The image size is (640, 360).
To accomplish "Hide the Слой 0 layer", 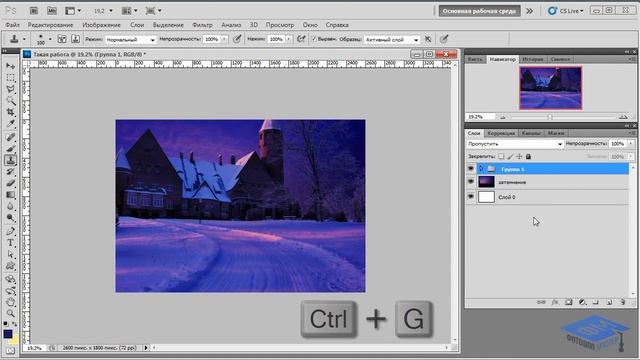I will coord(471,197).
